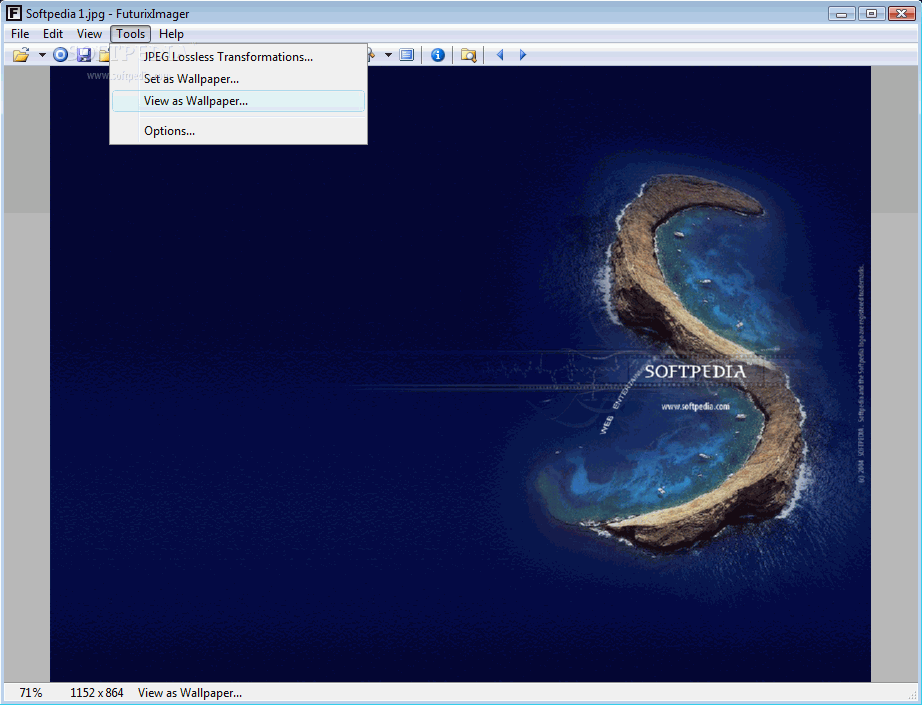Viewport: 922px width, 705px height.
Task: Open the File menu
Action: click(x=20, y=34)
